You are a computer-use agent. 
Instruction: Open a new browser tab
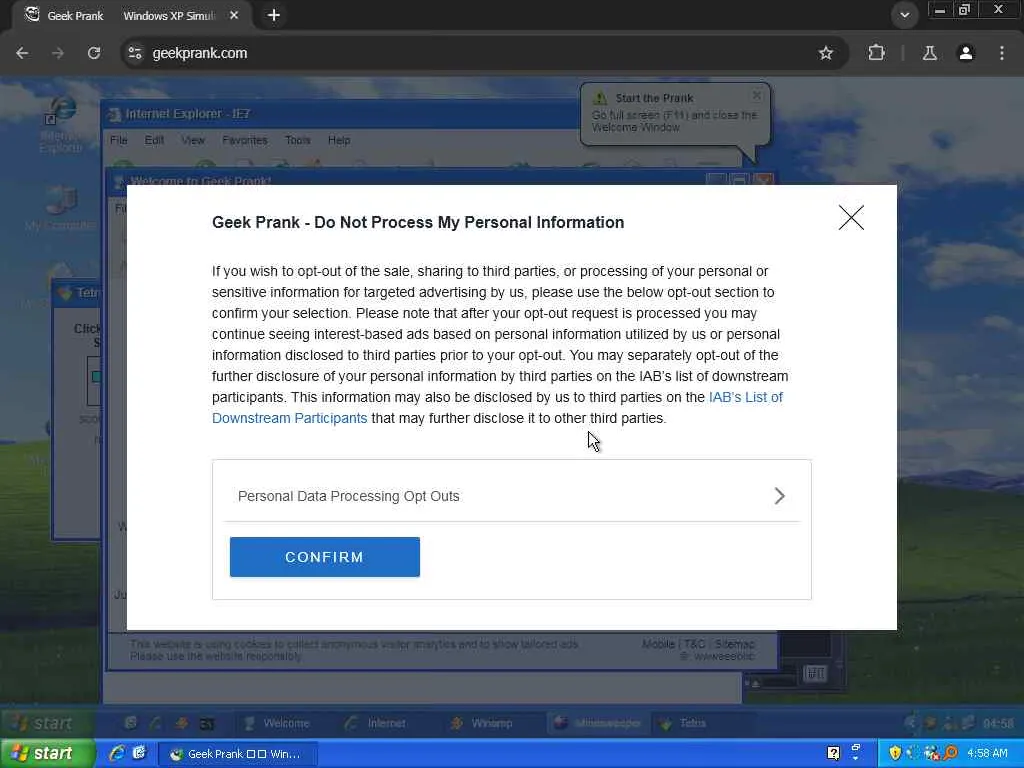pyautogui.click(x=274, y=15)
